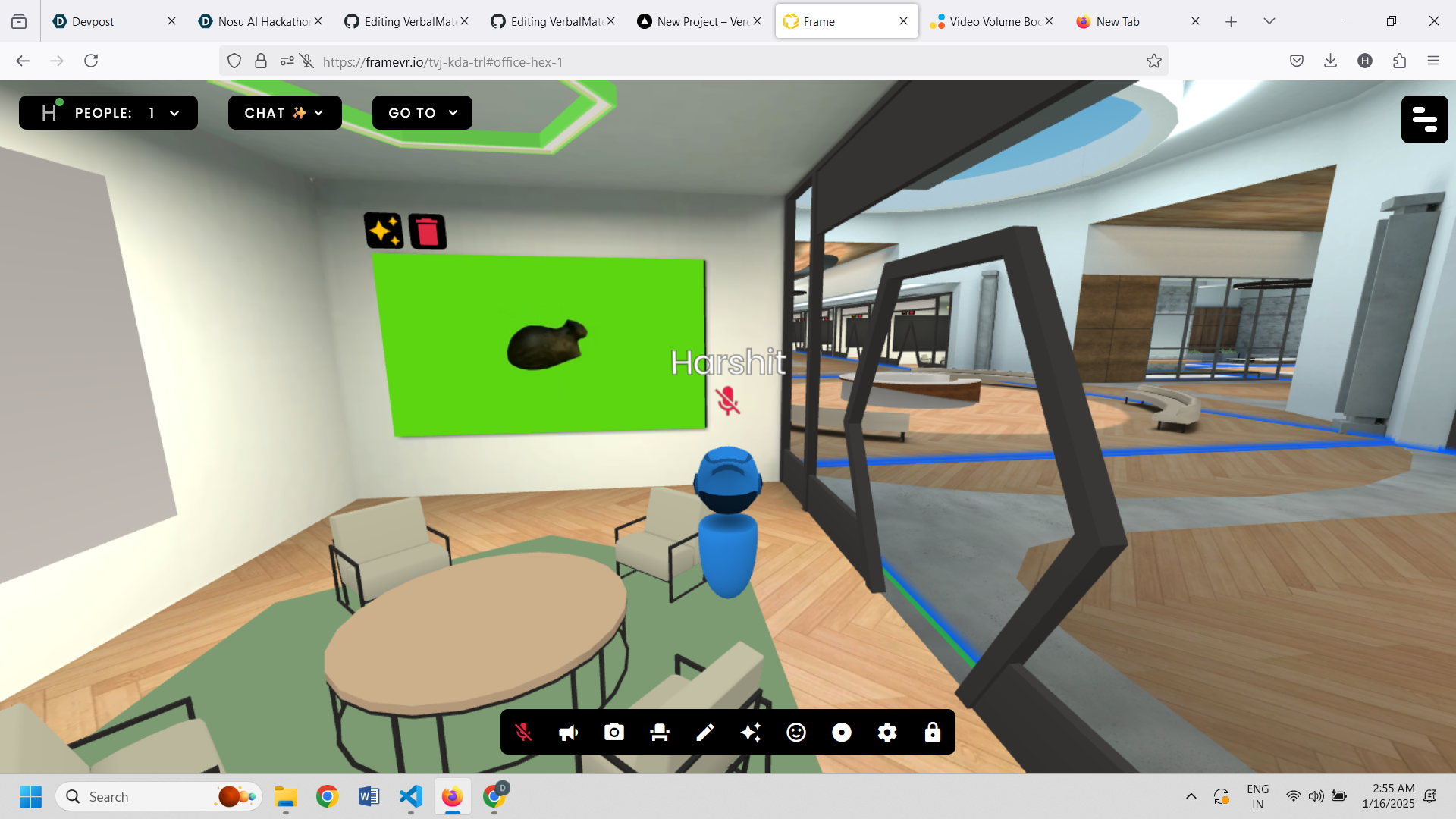The height and width of the screenshot is (819, 1456).
Task: Open the emoji reactions smiley
Action: [x=796, y=732]
